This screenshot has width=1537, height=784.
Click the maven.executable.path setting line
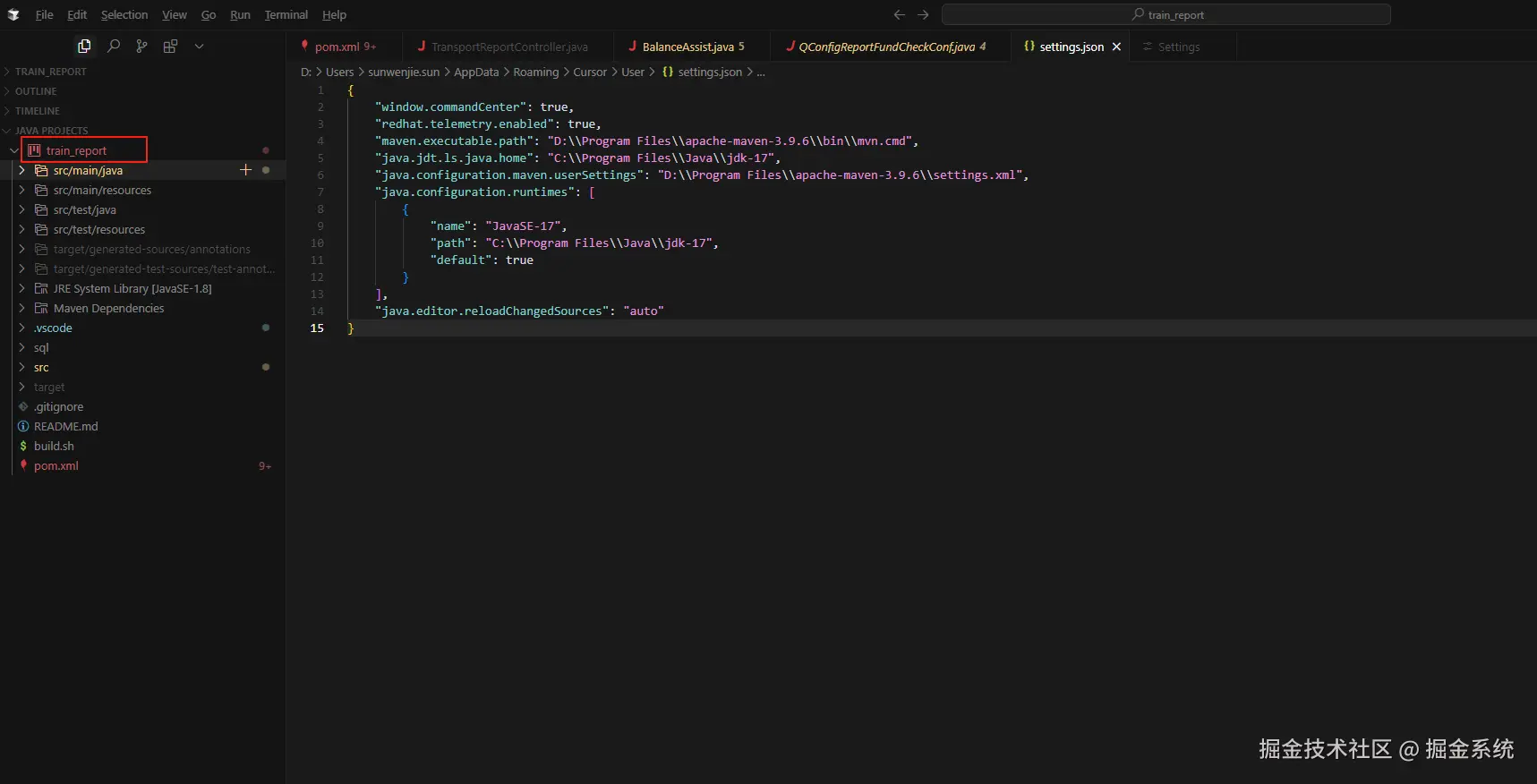click(646, 141)
